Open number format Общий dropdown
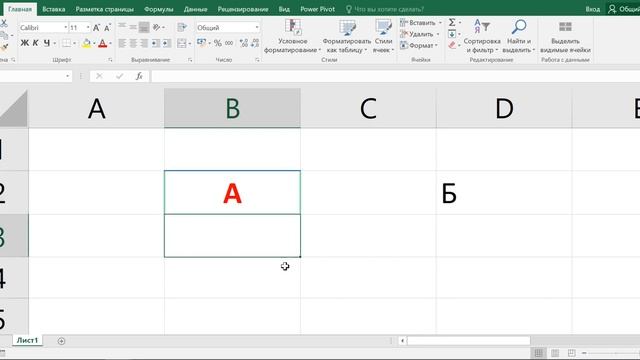 click(257, 27)
